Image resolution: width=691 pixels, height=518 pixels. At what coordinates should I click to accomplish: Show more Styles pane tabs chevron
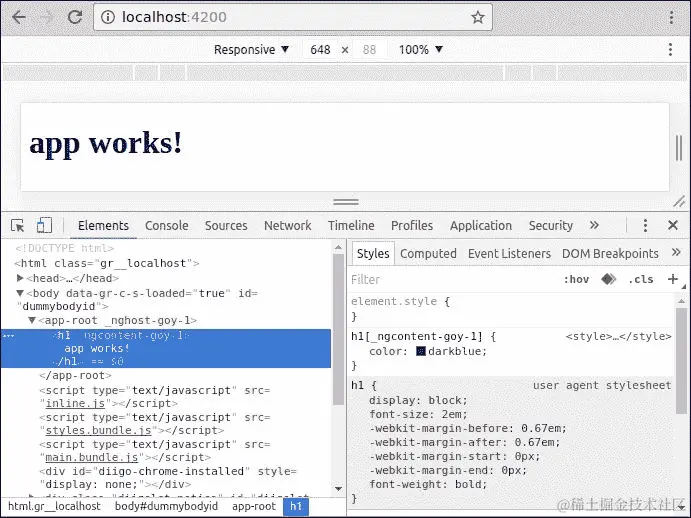676,253
